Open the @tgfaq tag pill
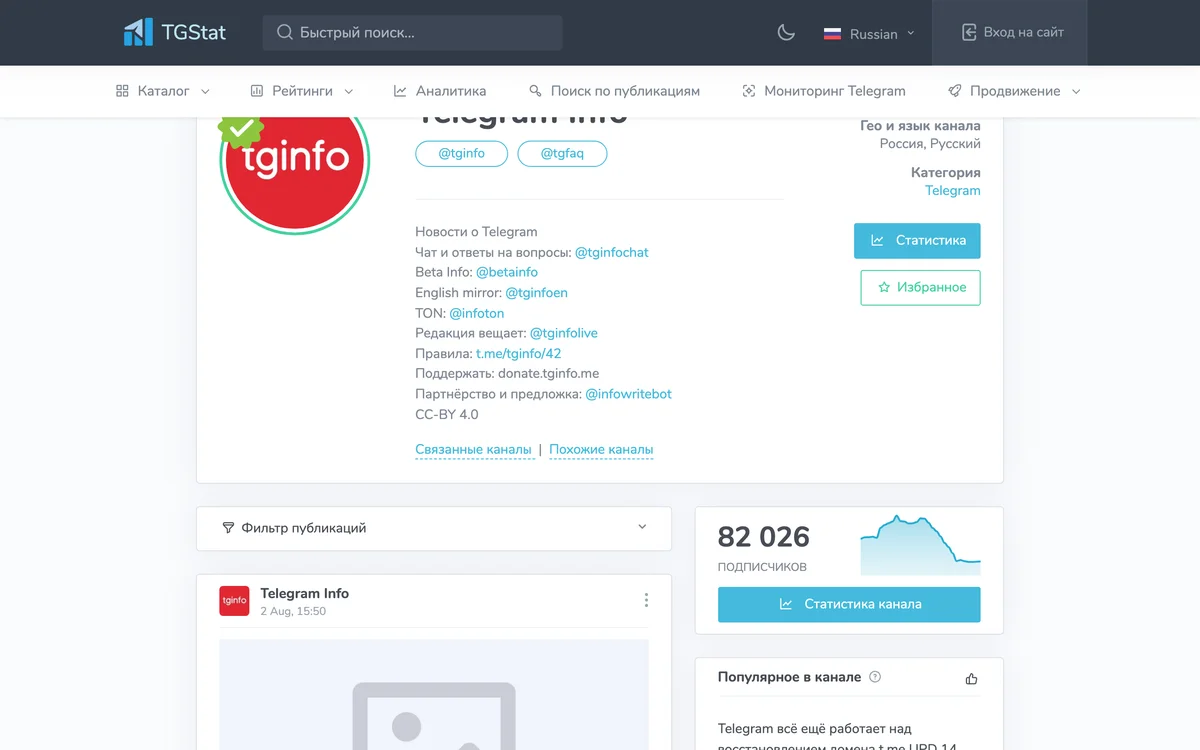The height and width of the screenshot is (750, 1200). coord(562,153)
